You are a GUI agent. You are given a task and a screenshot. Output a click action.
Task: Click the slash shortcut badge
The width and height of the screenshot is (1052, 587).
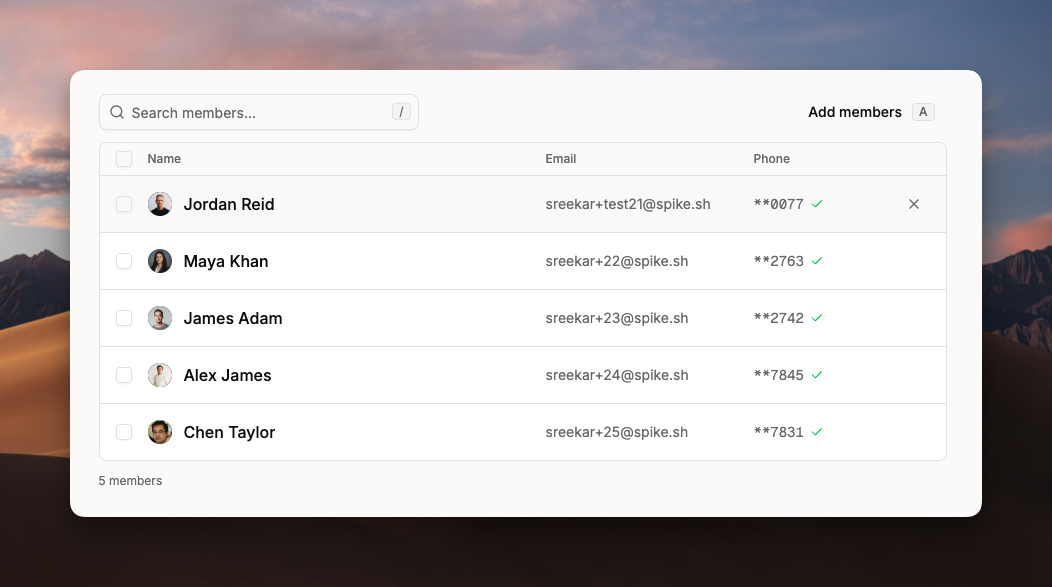401,112
